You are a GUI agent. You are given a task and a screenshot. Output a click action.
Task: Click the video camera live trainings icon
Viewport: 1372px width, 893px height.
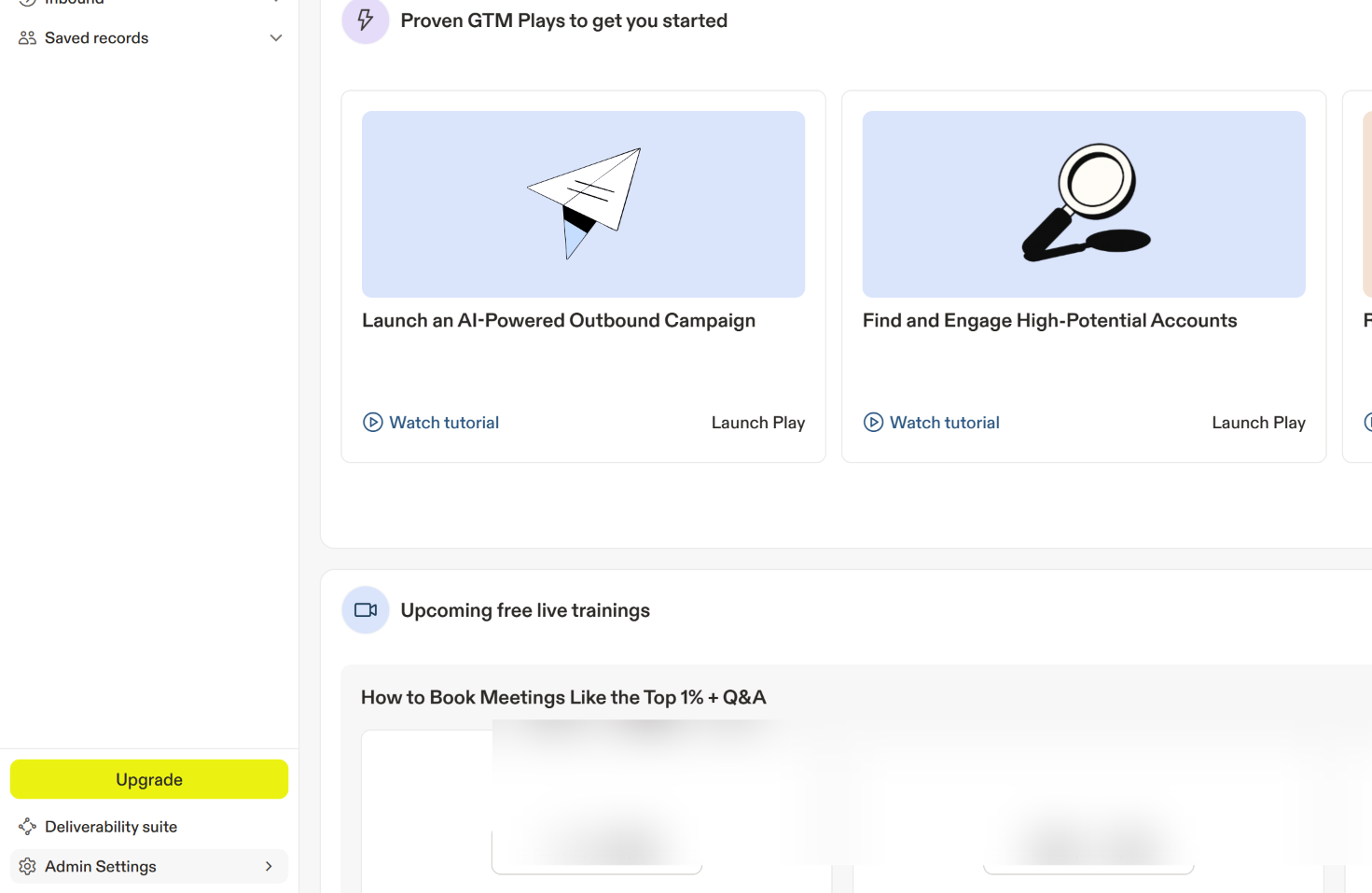click(x=366, y=610)
